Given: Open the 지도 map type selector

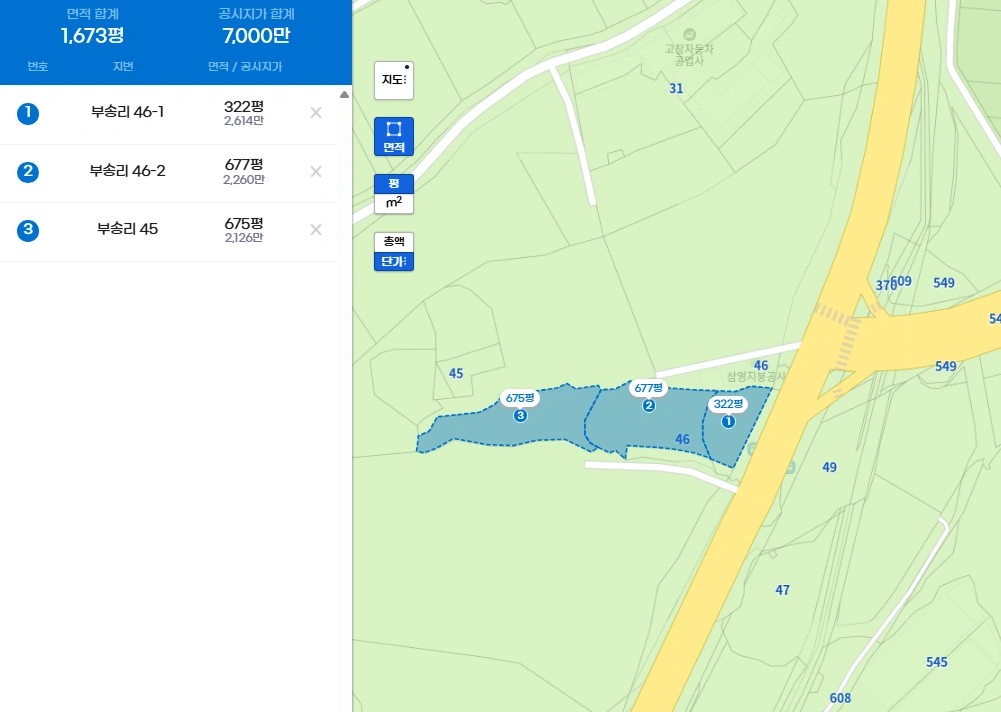Looking at the screenshot, I should tap(394, 80).
